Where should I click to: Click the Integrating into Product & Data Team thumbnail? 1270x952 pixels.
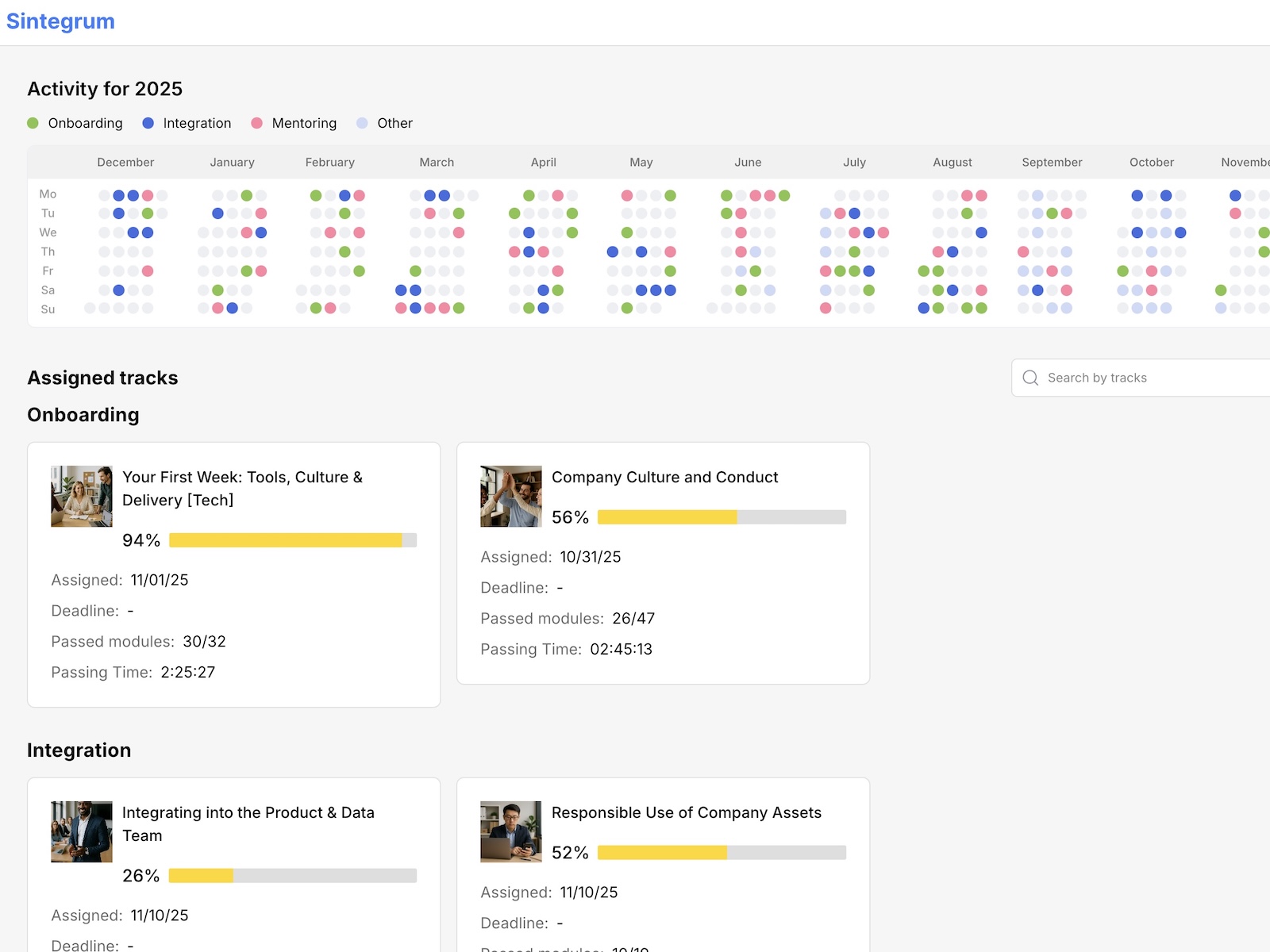click(x=82, y=831)
